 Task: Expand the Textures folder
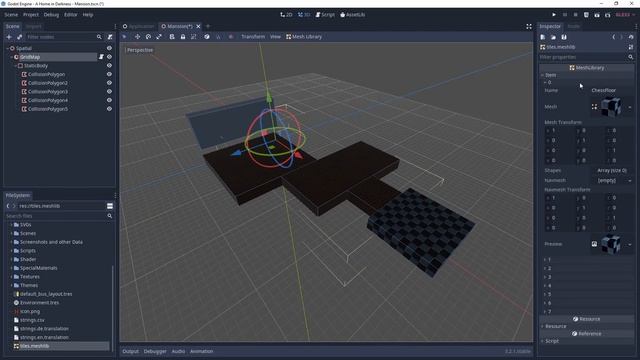click(11, 277)
